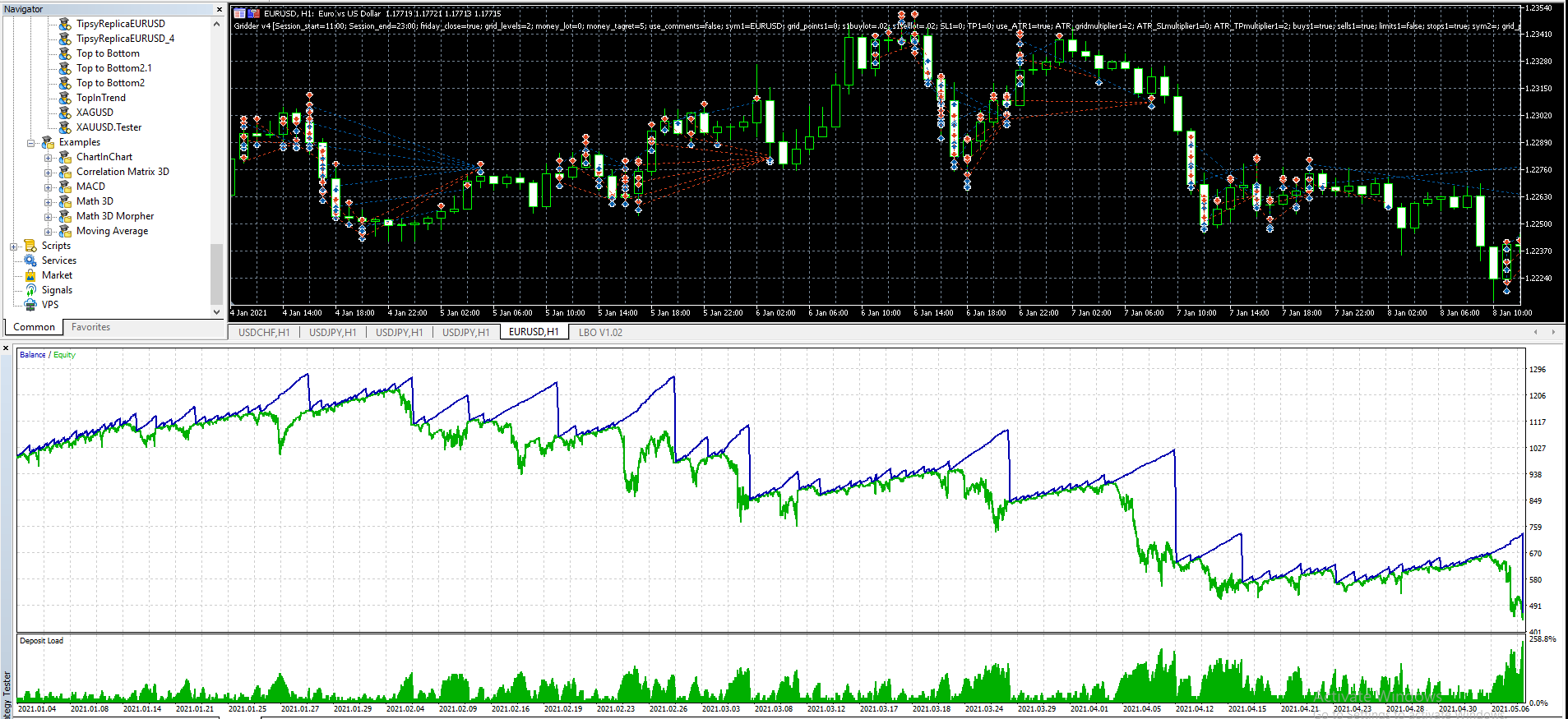Click the Scripts scroll icon

pos(30,246)
